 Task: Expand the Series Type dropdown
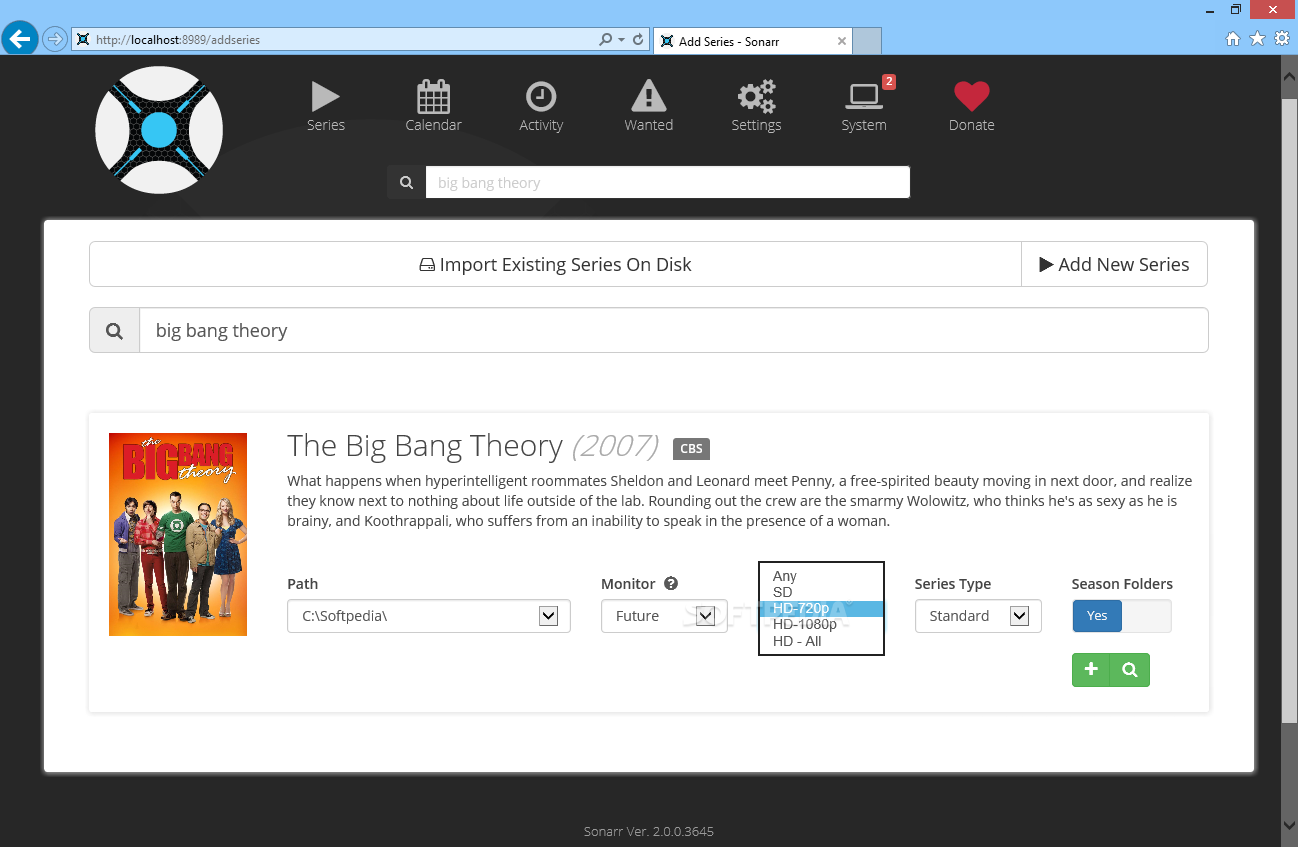[x=1019, y=616]
